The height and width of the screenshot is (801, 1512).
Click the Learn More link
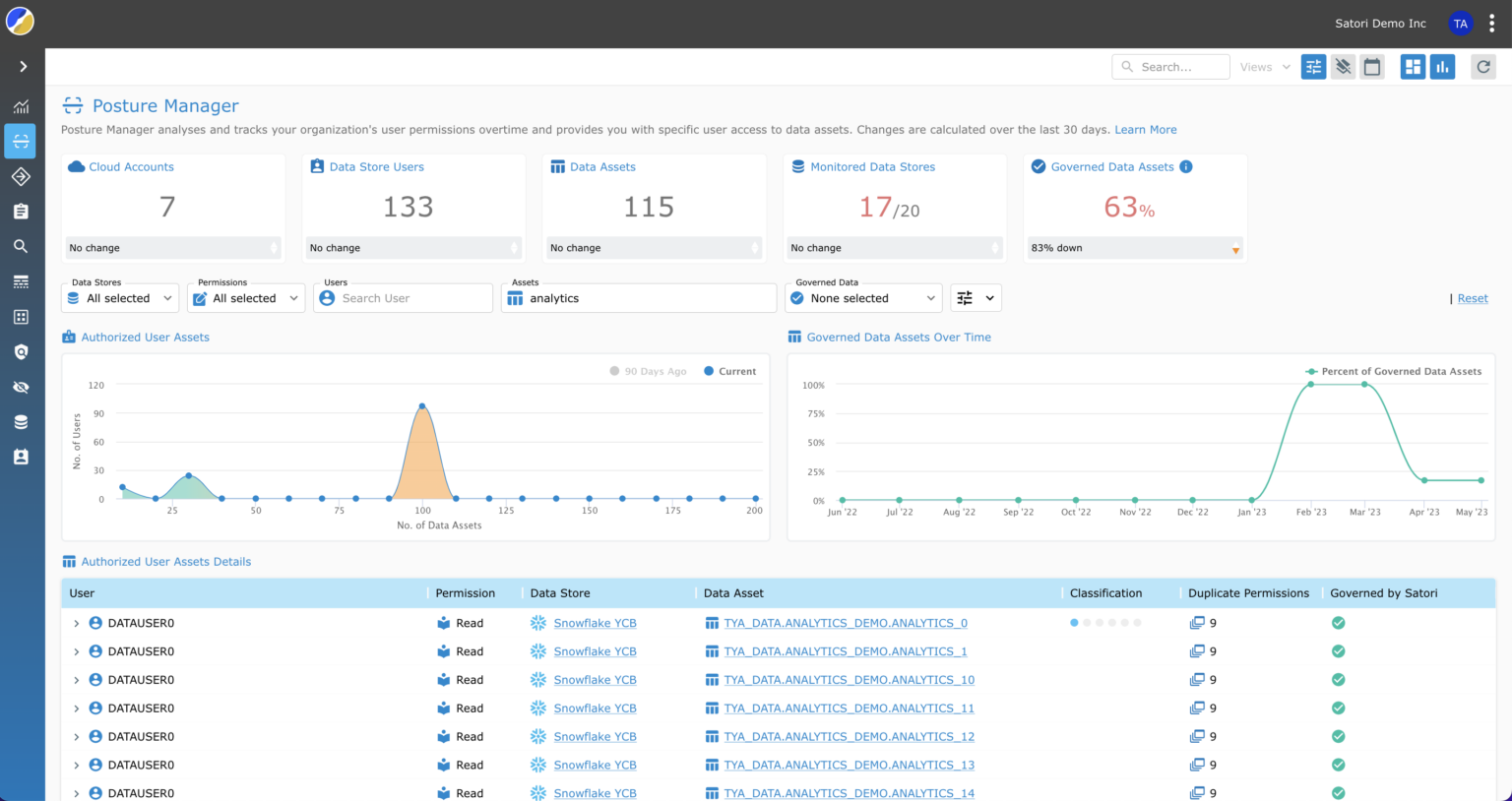click(x=1145, y=130)
